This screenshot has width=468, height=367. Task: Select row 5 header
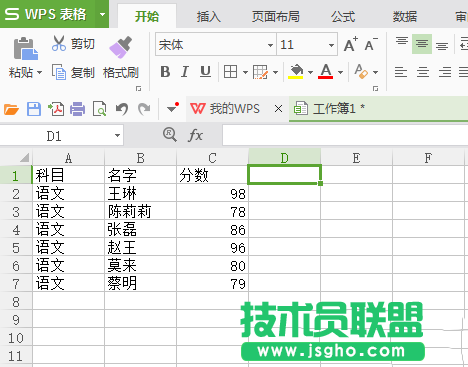click(x=16, y=248)
